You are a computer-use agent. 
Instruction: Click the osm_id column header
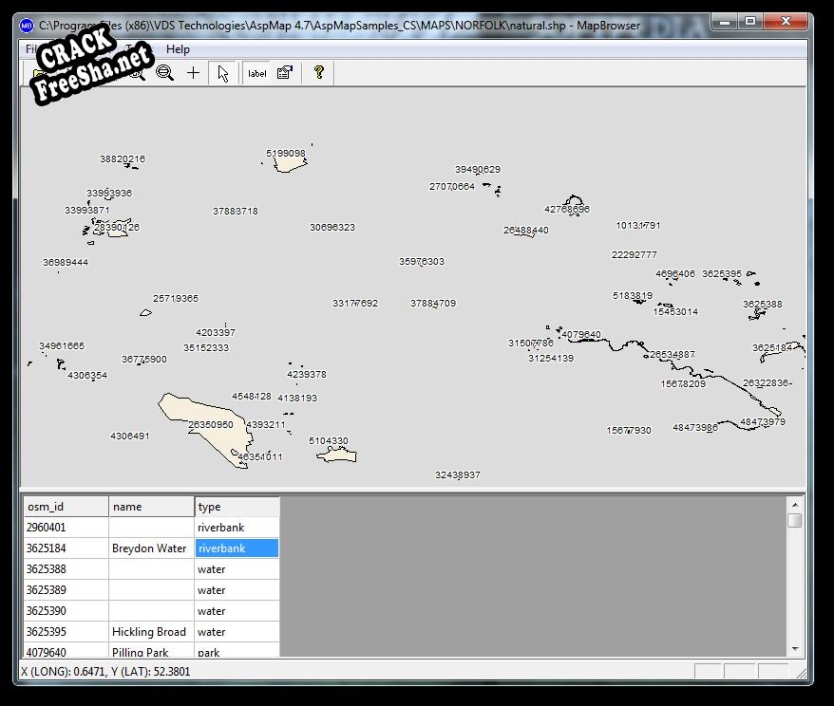click(65, 507)
